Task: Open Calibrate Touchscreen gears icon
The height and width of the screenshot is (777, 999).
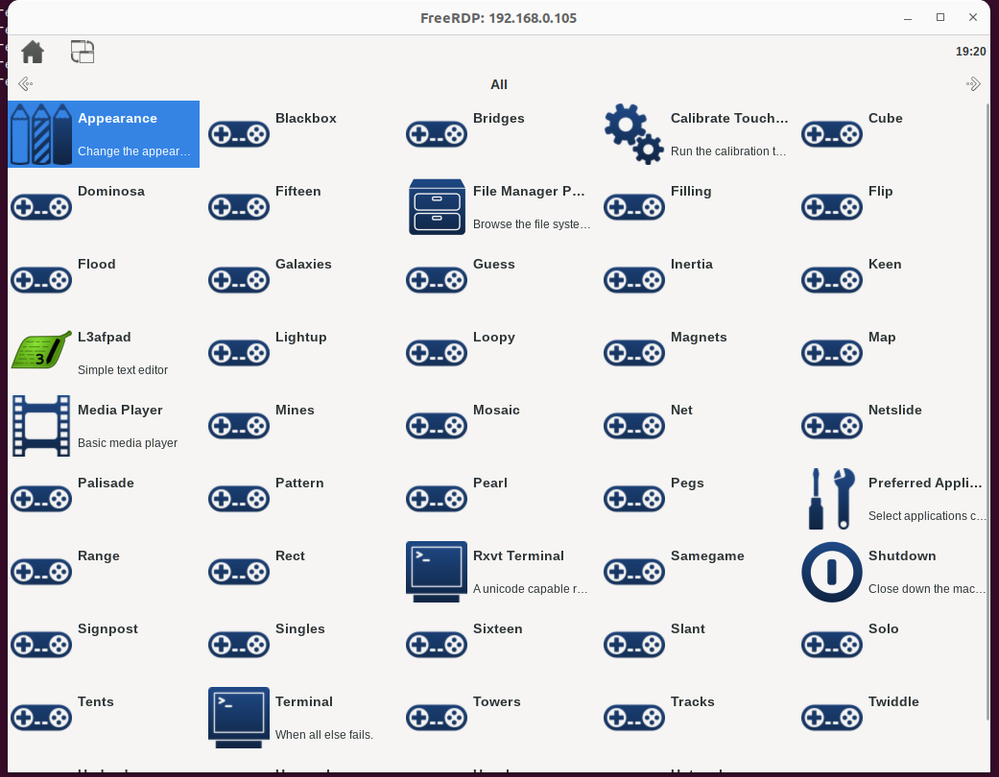Action: pos(634,134)
